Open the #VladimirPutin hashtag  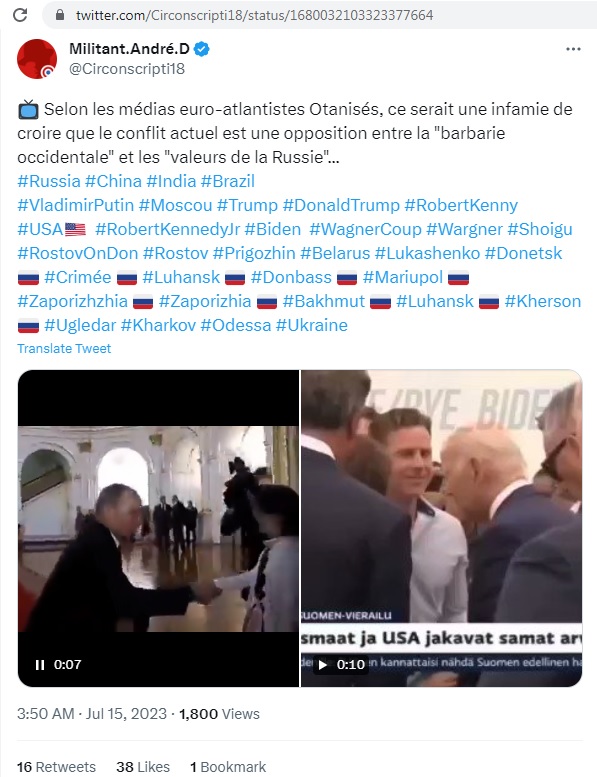click(x=76, y=205)
